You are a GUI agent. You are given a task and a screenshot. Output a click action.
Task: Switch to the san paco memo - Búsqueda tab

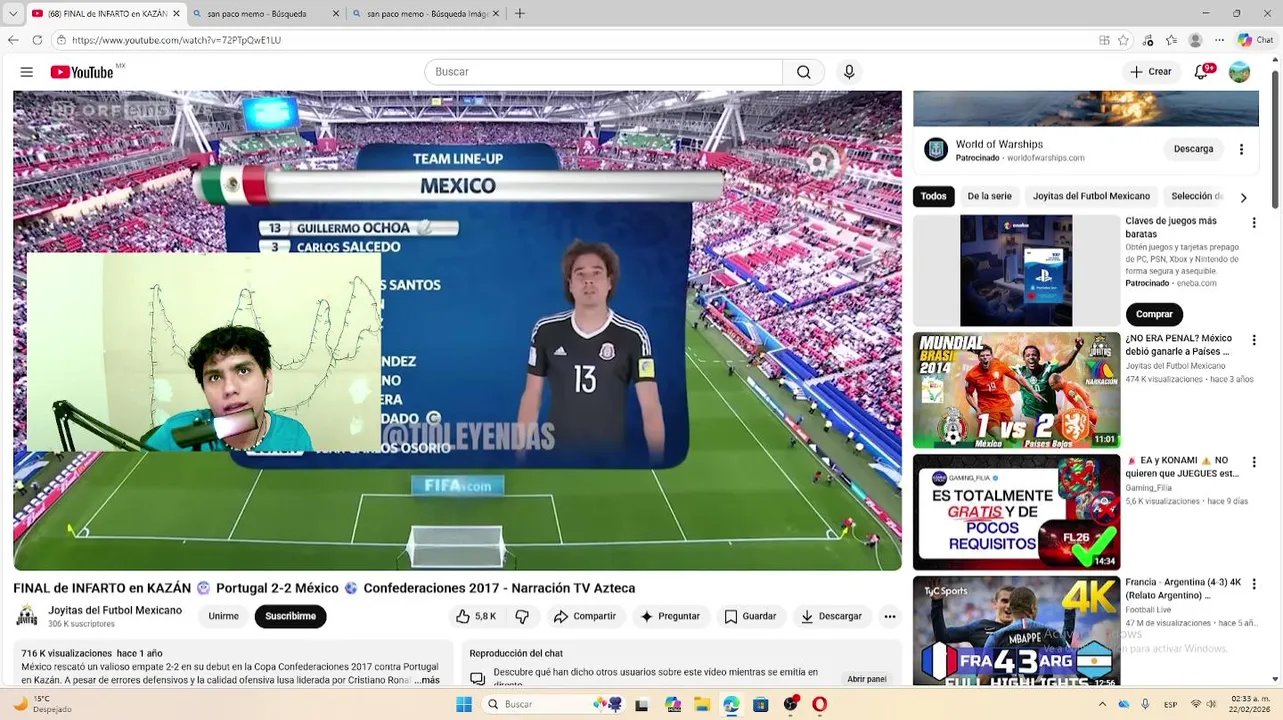(265, 14)
